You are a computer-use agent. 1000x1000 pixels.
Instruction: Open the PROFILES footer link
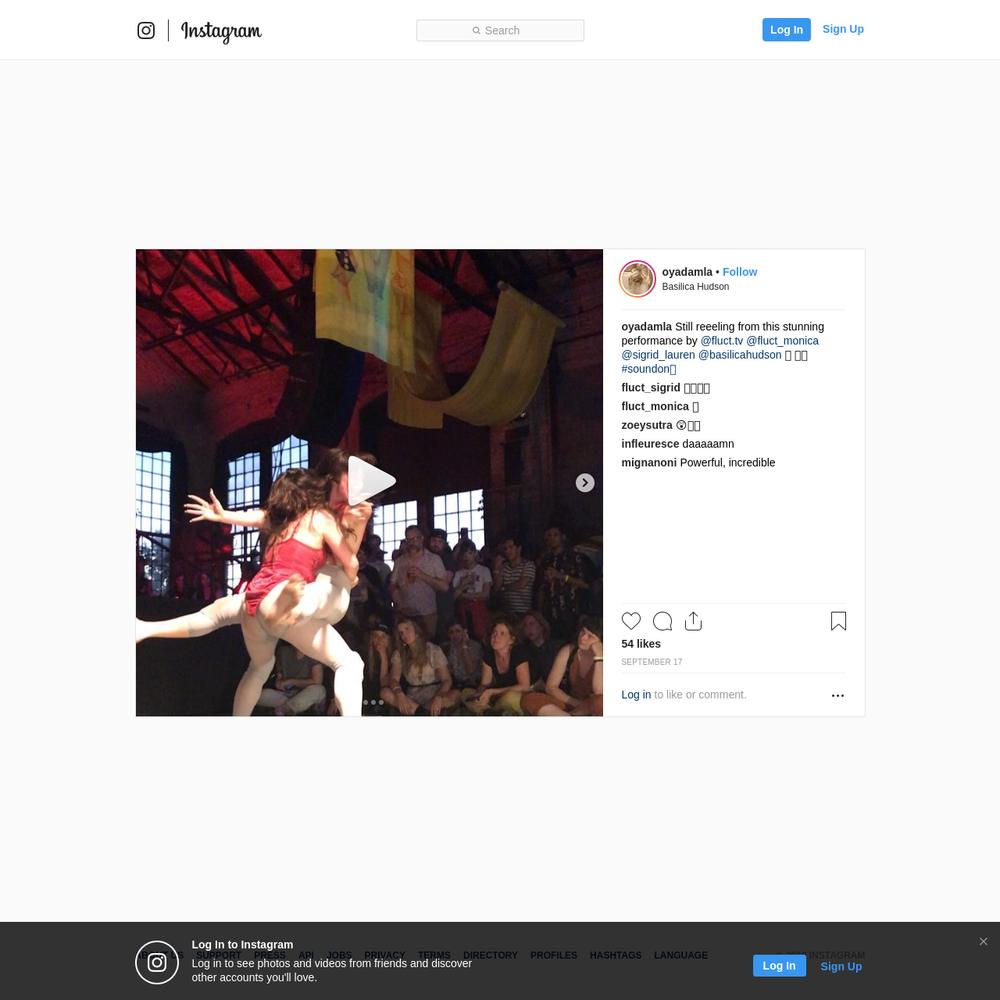tap(554, 955)
